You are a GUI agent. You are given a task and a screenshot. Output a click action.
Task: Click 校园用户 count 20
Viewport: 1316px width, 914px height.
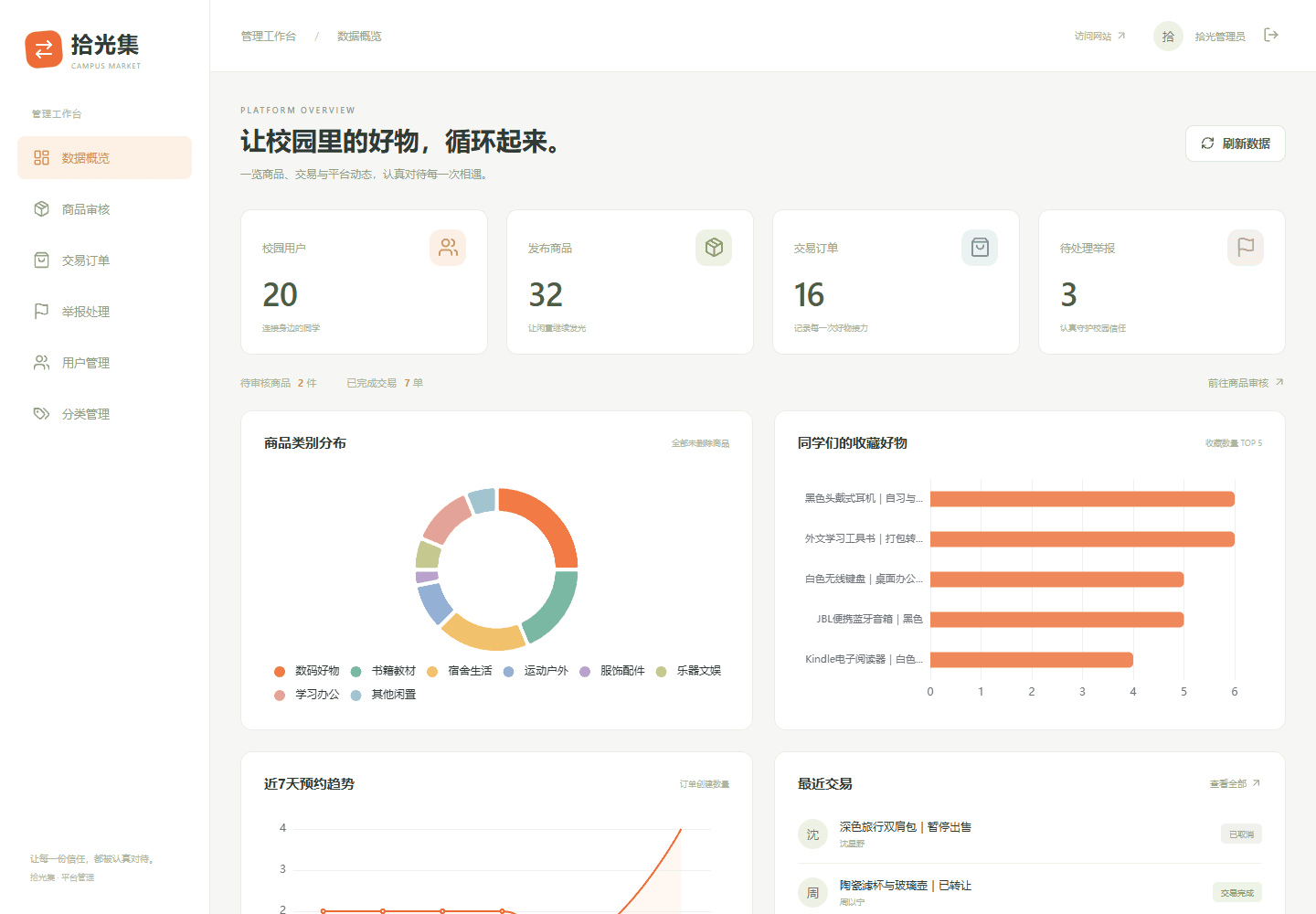point(280,294)
